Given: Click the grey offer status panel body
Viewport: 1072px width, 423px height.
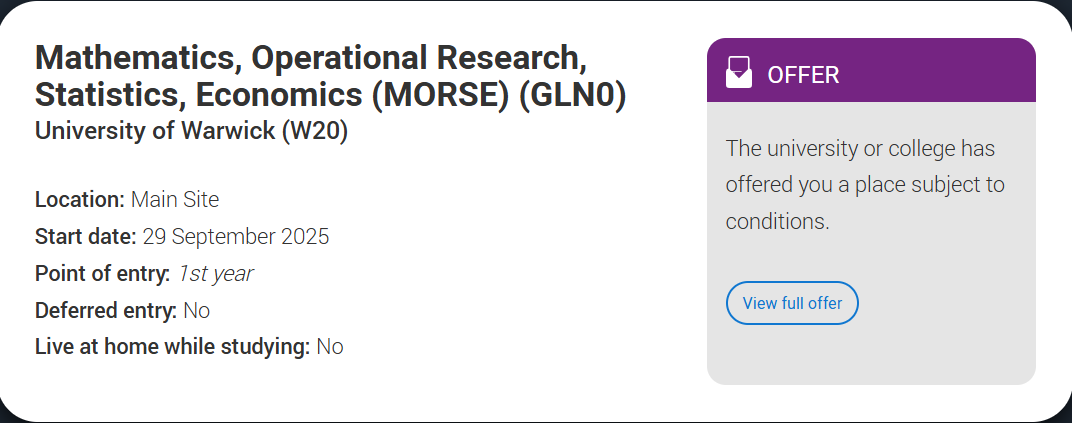Looking at the screenshot, I should point(871,243).
